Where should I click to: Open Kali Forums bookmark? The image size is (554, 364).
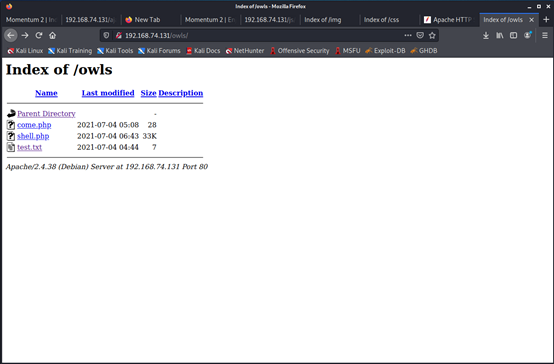159,51
